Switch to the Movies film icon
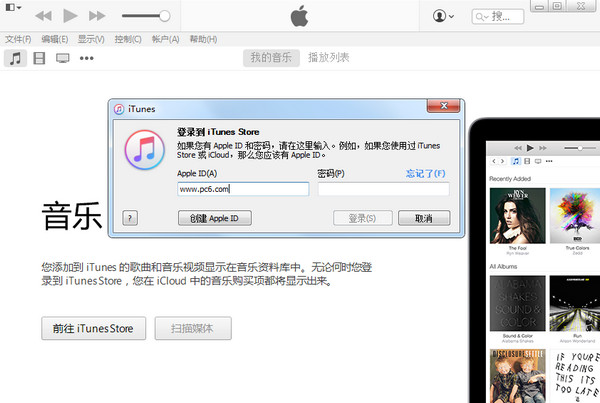600x403 pixels. [x=39, y=58]
